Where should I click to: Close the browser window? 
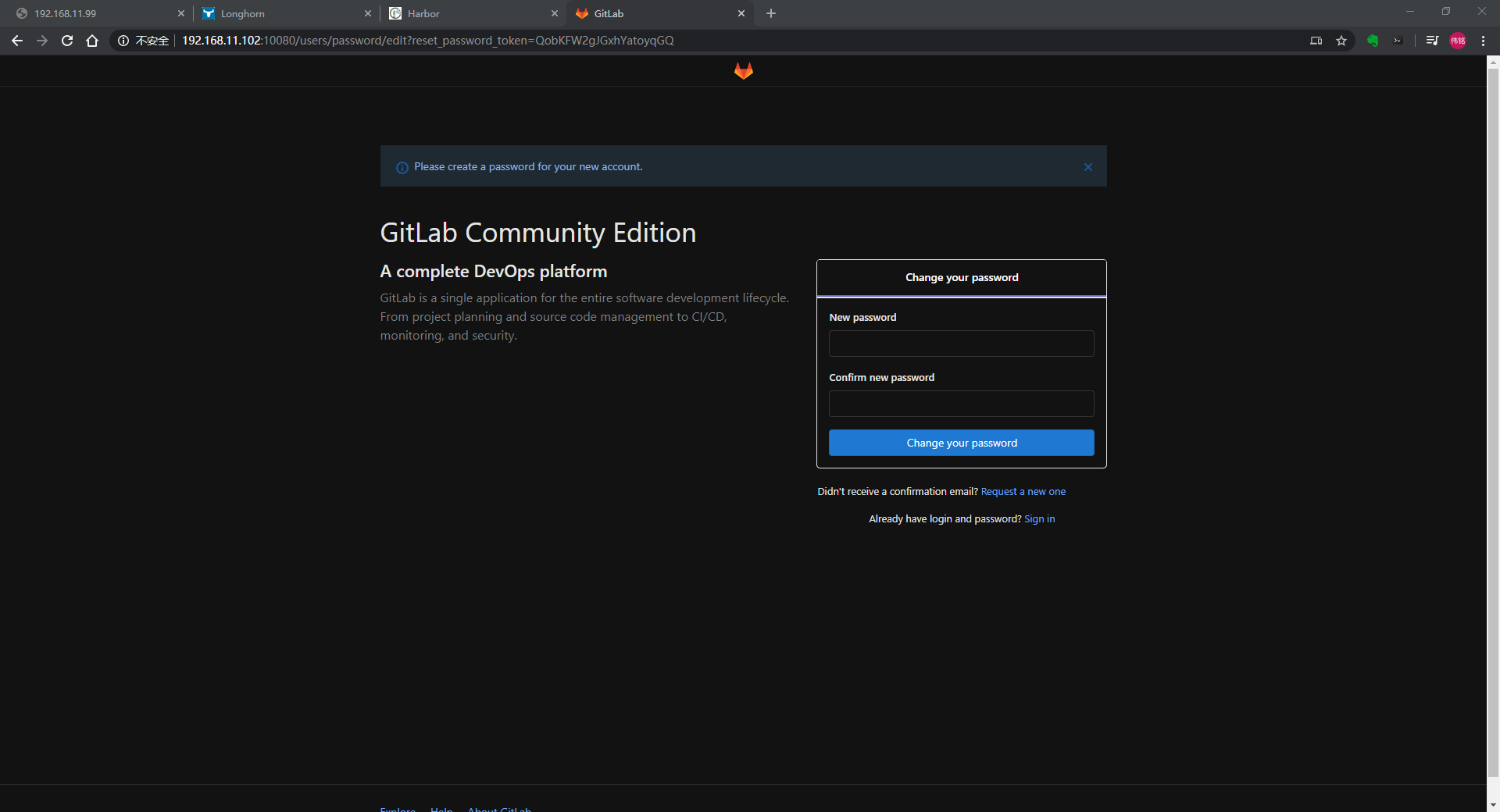pyautogui.click(x=1482, y=12)
